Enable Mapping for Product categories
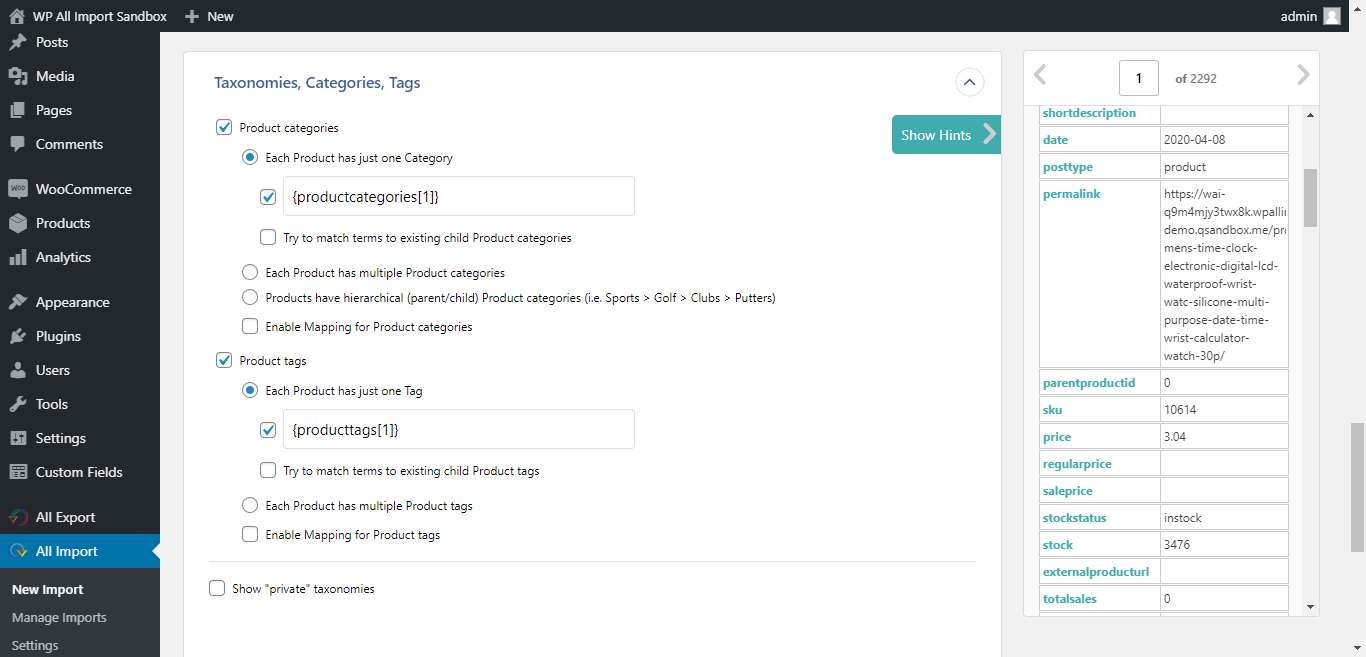The width and height of the screenshot is (1366, 657). pos(250,327)
